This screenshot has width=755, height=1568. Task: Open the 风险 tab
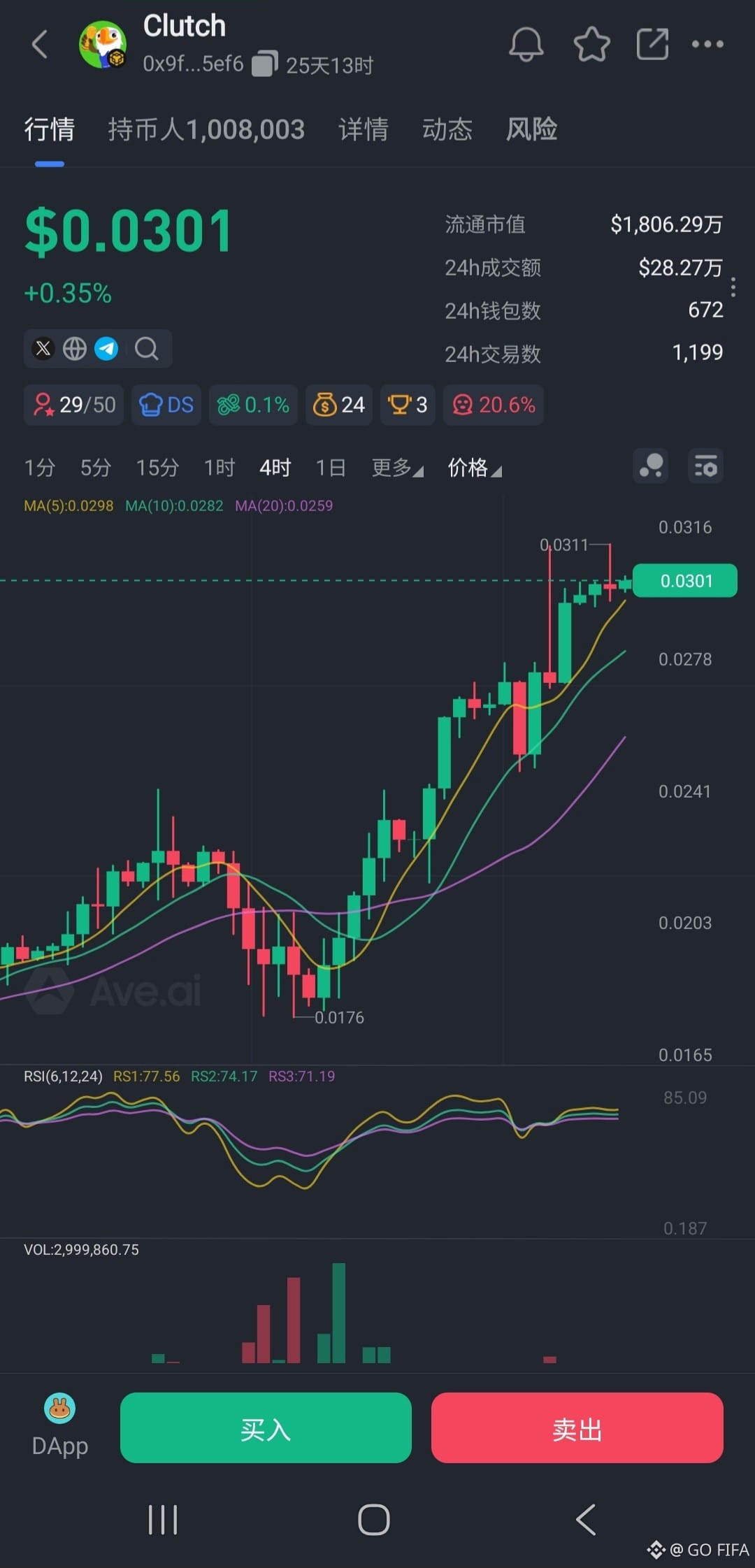(x=531, y=130)
